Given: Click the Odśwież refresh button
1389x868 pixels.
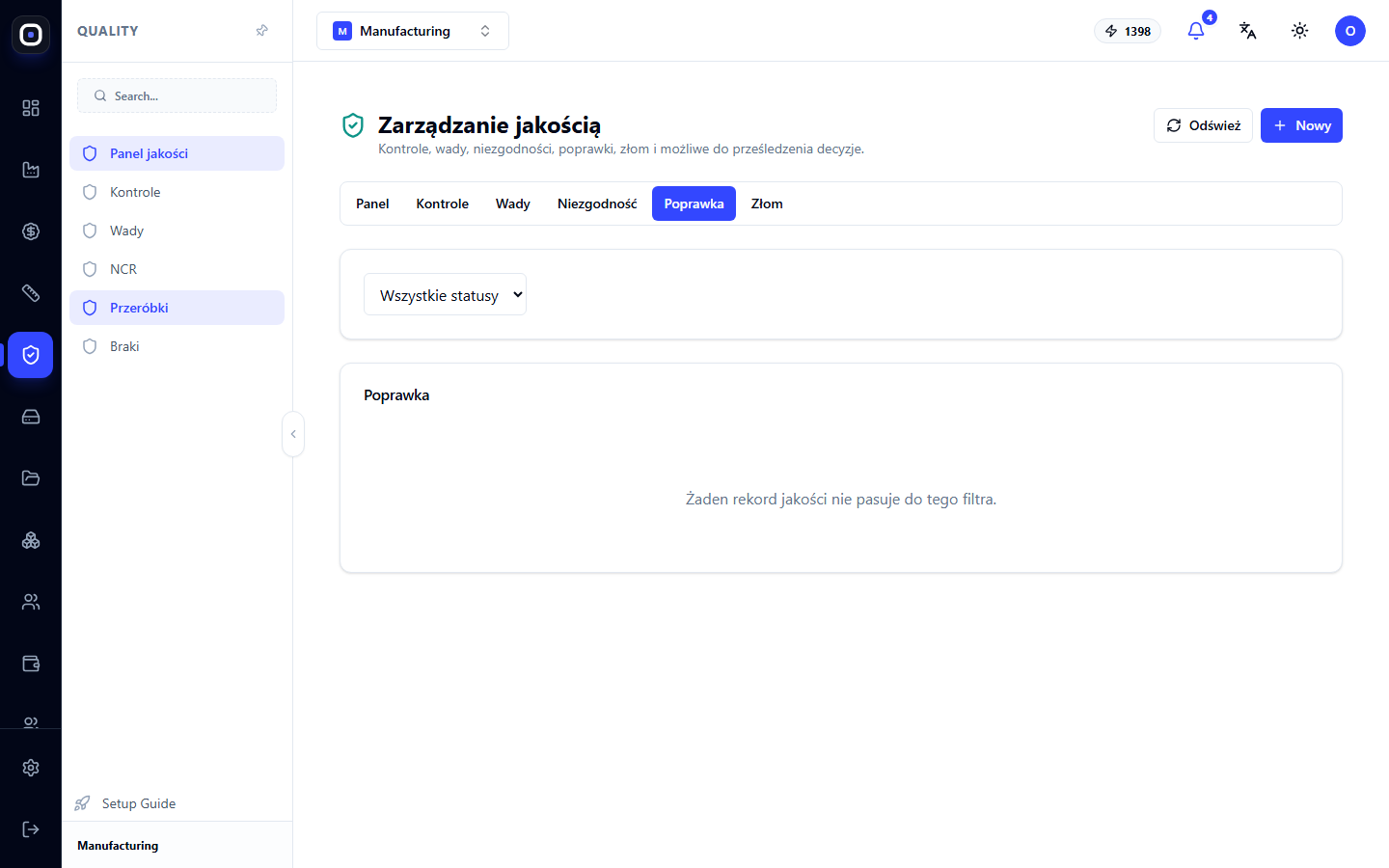Looking at the screenshot, I should click(1203, 125).
